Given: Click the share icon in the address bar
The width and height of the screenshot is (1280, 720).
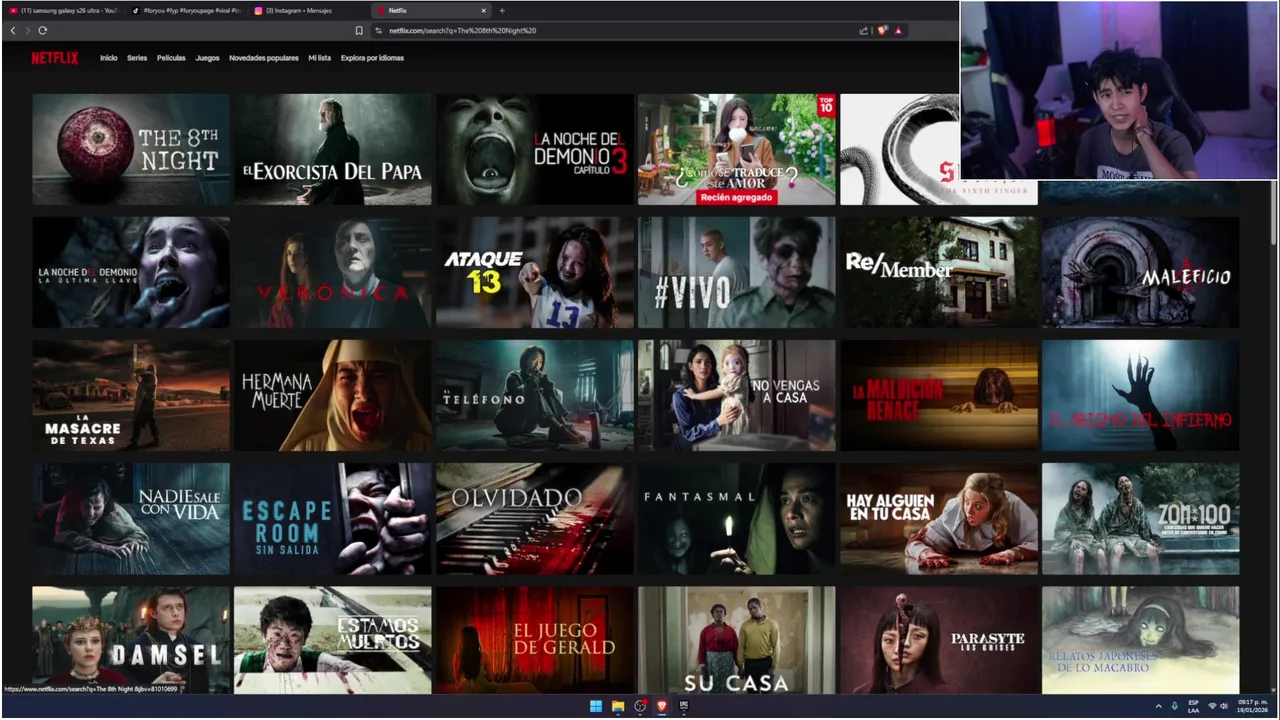Looking at the screenshot, I should coord(864,31).
